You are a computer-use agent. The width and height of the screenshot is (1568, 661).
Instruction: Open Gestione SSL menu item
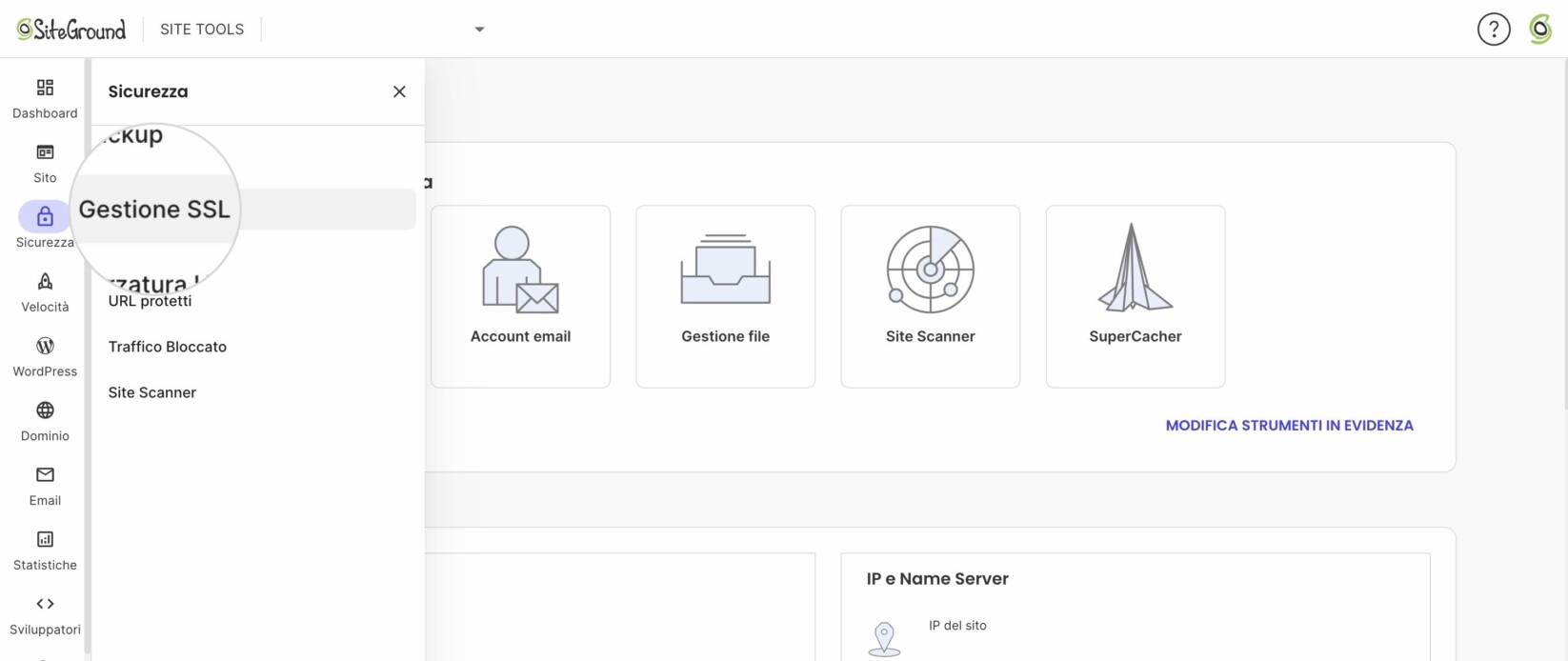click(253, 209)
